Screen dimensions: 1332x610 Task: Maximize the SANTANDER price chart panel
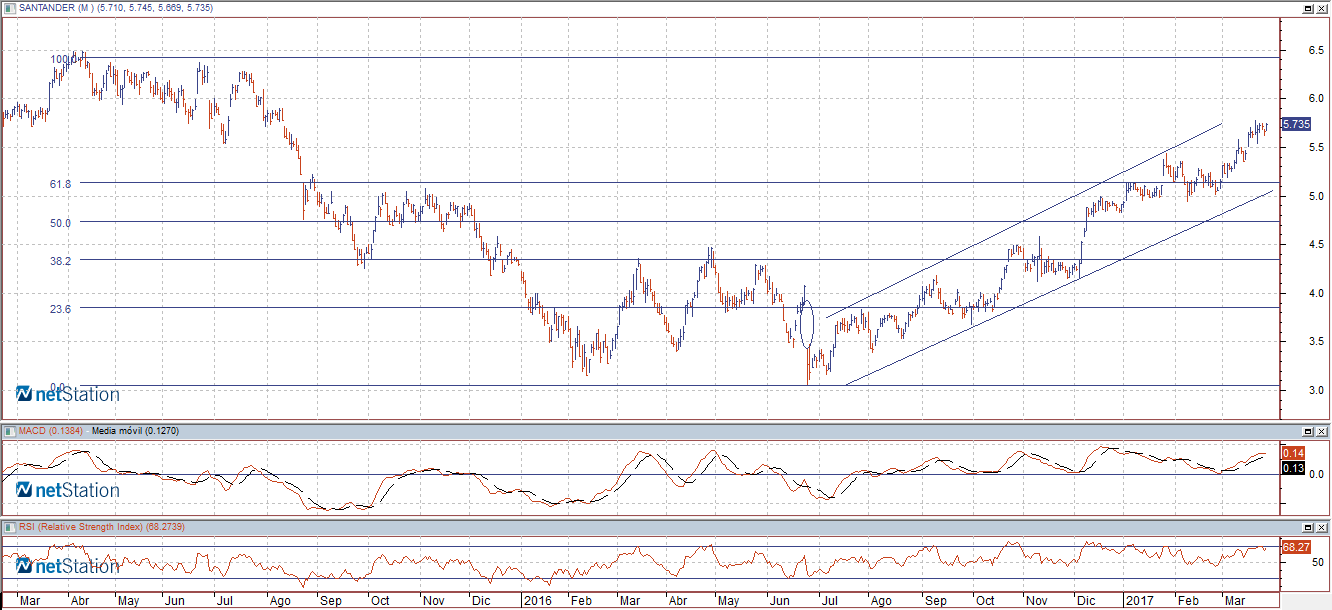coord(1307,7)
